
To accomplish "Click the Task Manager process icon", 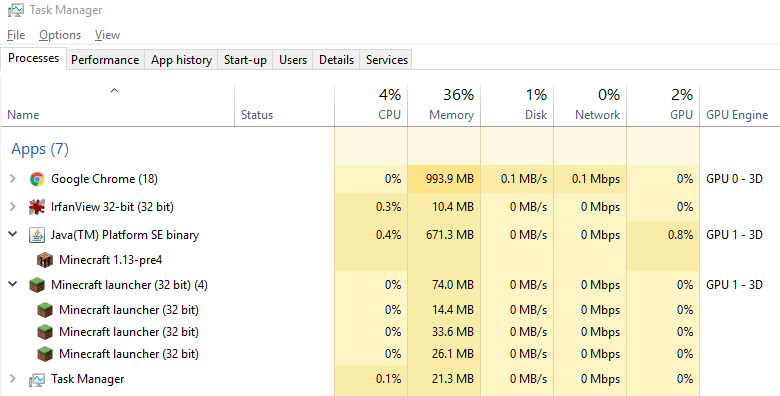I will coord(37,380).
